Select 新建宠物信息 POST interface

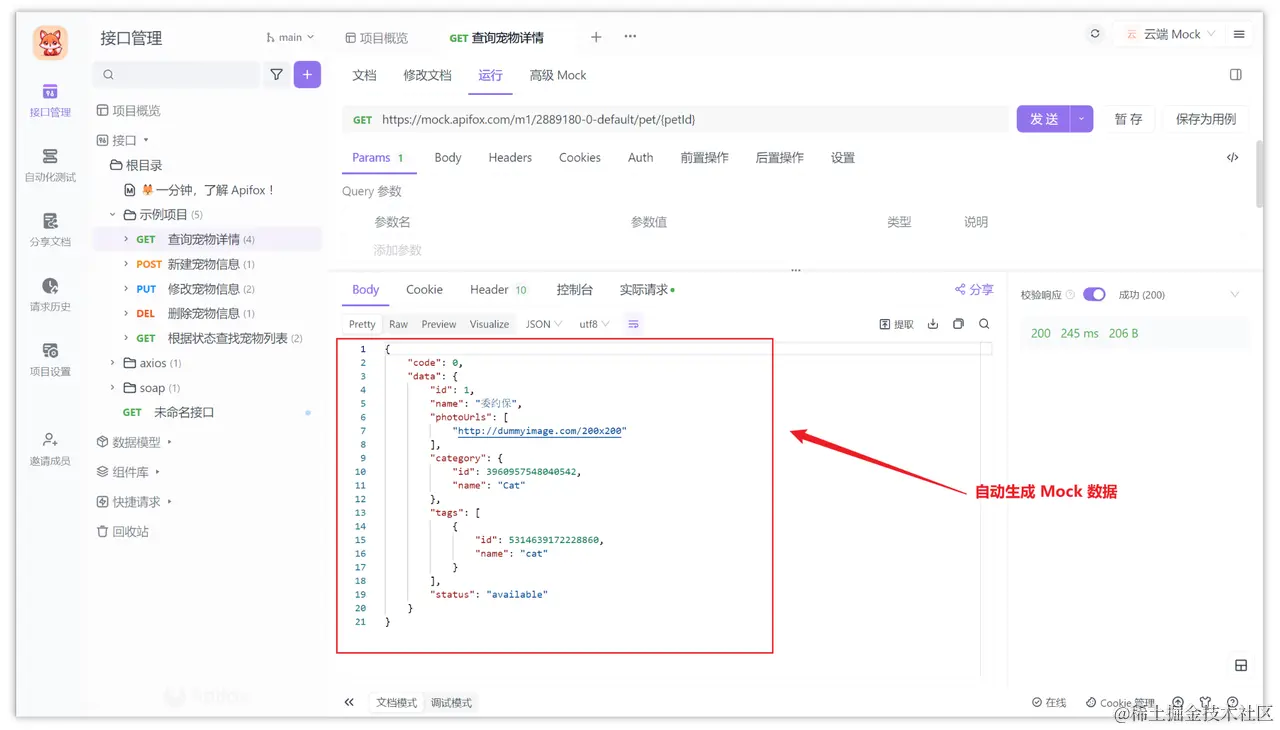point(207,264)
